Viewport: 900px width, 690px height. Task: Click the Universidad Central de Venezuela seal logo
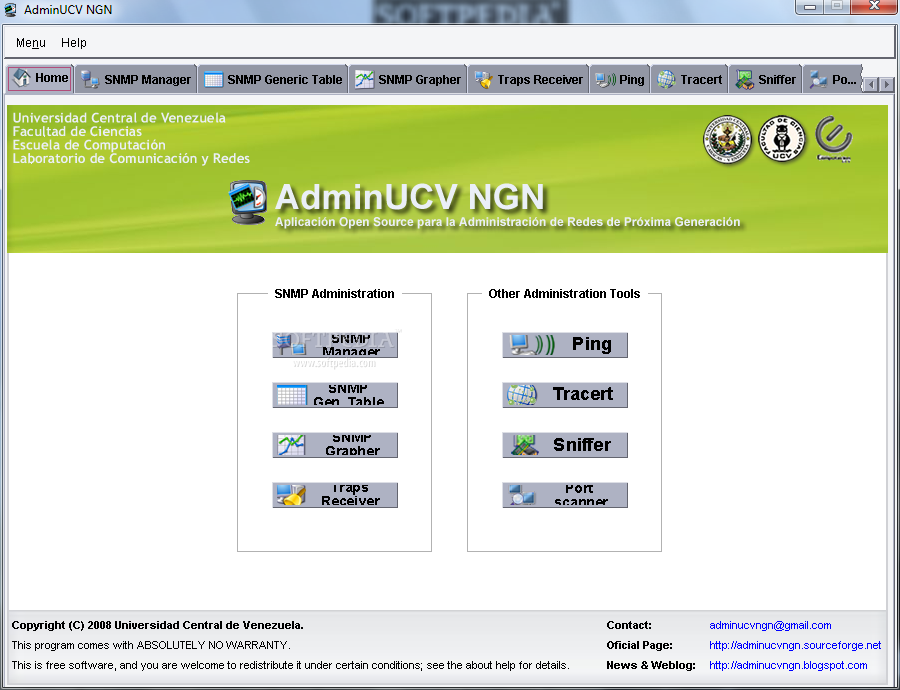(727, 139)
